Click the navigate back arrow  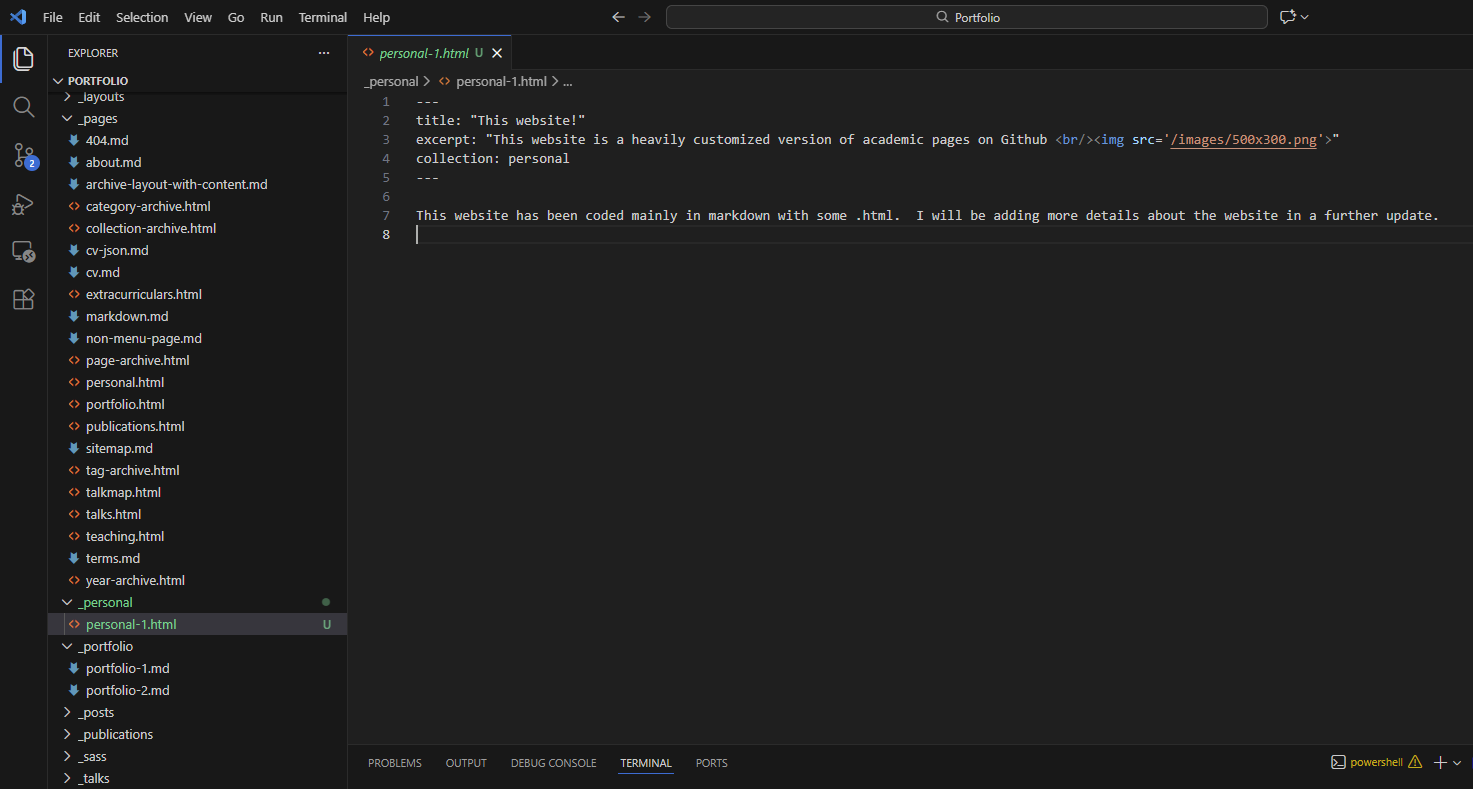(618, 17)
